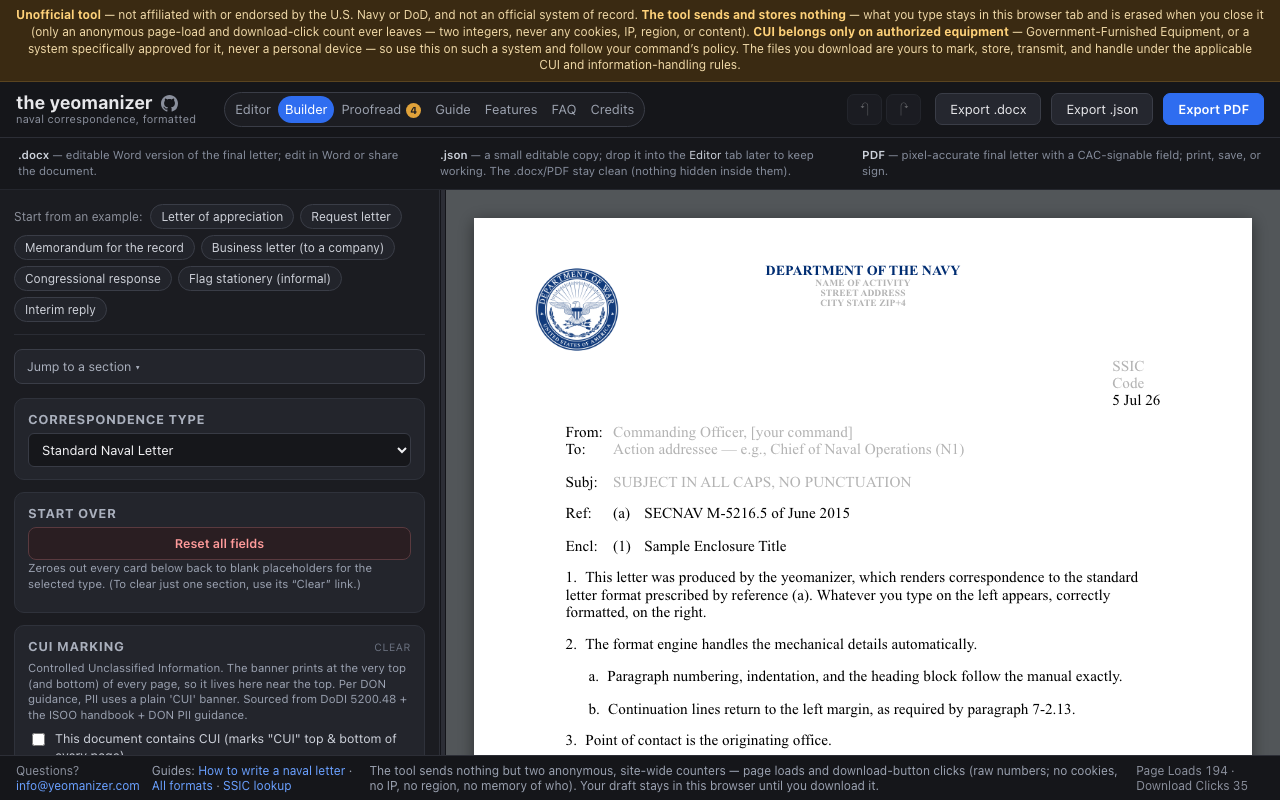Image resolution: width=1280 pixels, height=800 pixels.
Task: Click the redo arrow button
Action: point(903,109)
